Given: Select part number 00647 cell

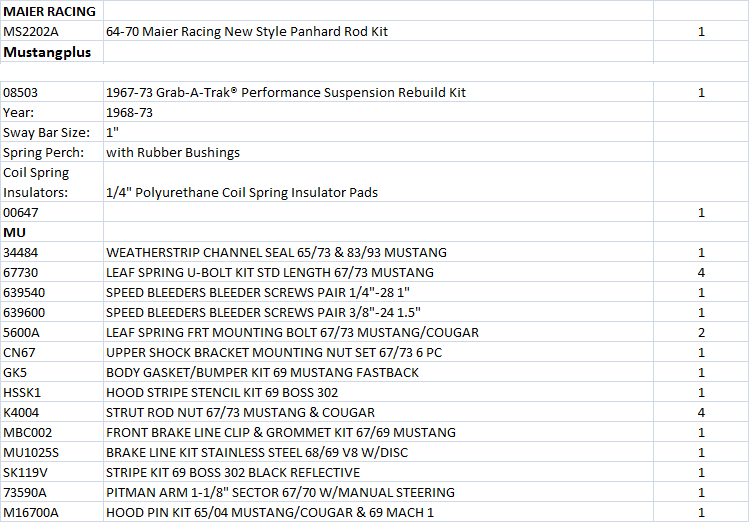Looking at the screenshot, I should pos(52,212).
